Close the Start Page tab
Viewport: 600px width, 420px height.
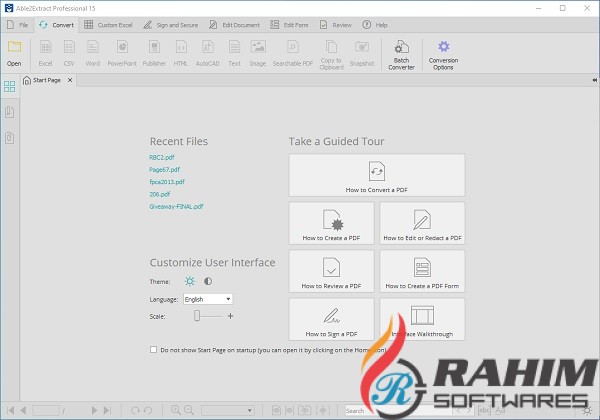[70, 80]
